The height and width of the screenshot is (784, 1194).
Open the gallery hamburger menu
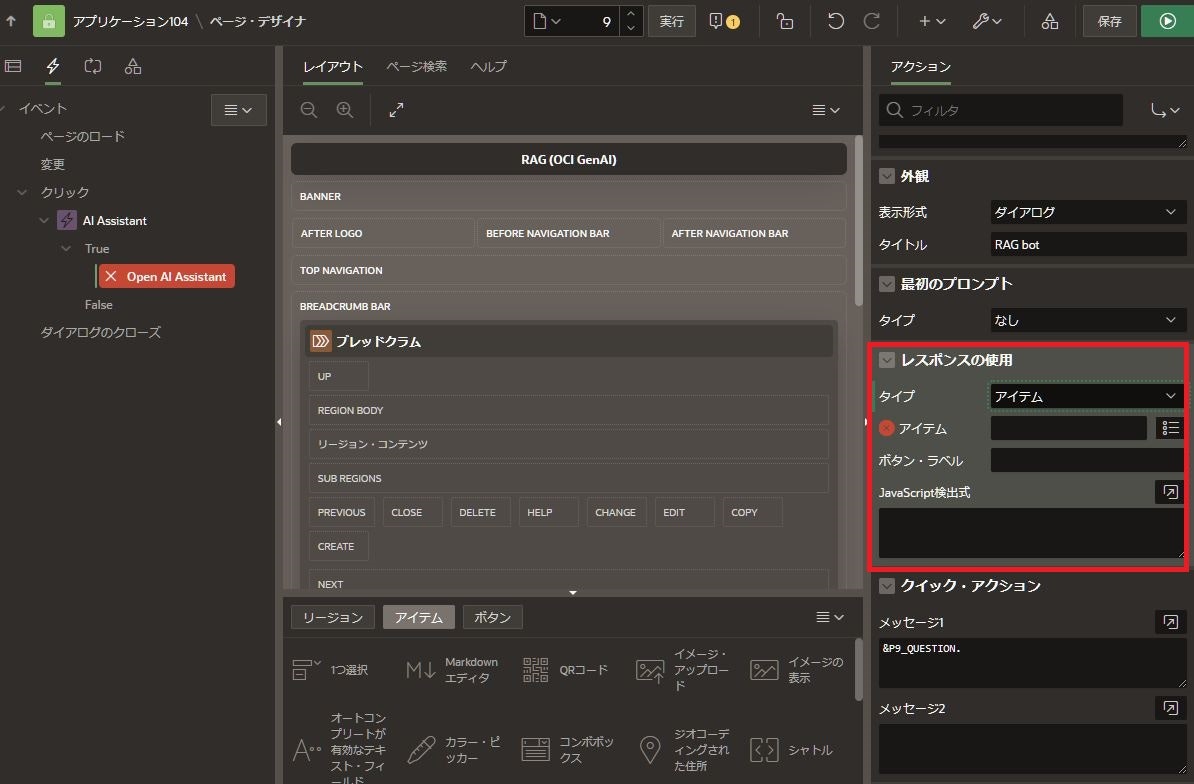[x=830, y=617]
